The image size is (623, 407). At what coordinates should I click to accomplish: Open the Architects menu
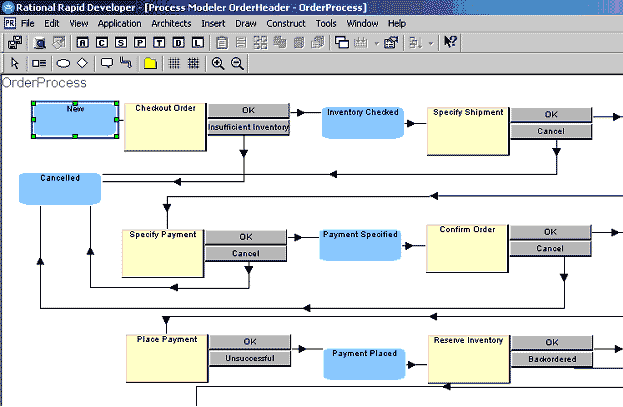pyautogui.click(x=171, y=22)
